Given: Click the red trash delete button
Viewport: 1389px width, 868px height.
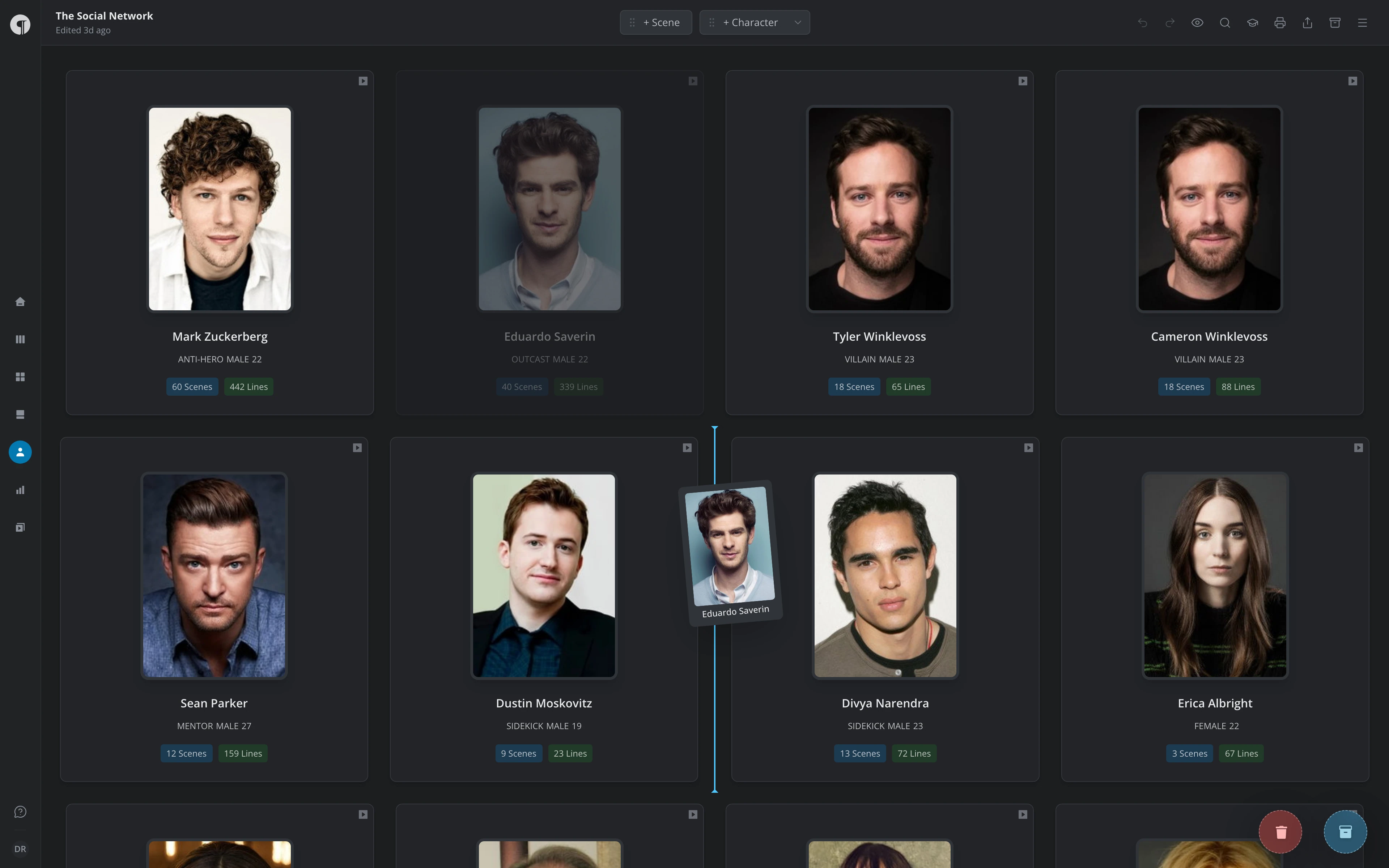Looking at the screenshot, I should (x=1280, y=832).
